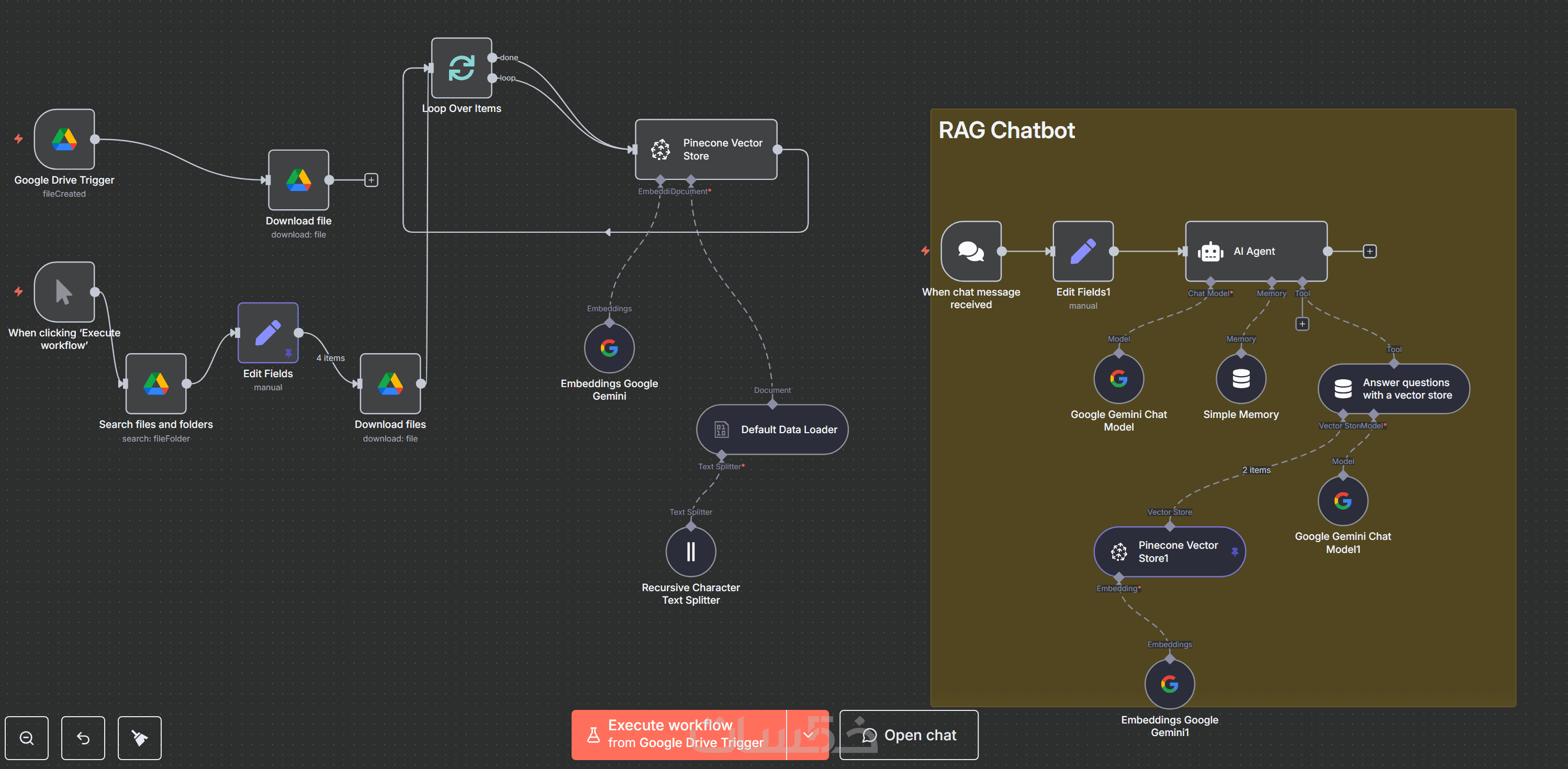Click the Embeddings Google Gemini node
Image resolution: width=1568 pixels, height=769 pixels.
coord(609,348)
